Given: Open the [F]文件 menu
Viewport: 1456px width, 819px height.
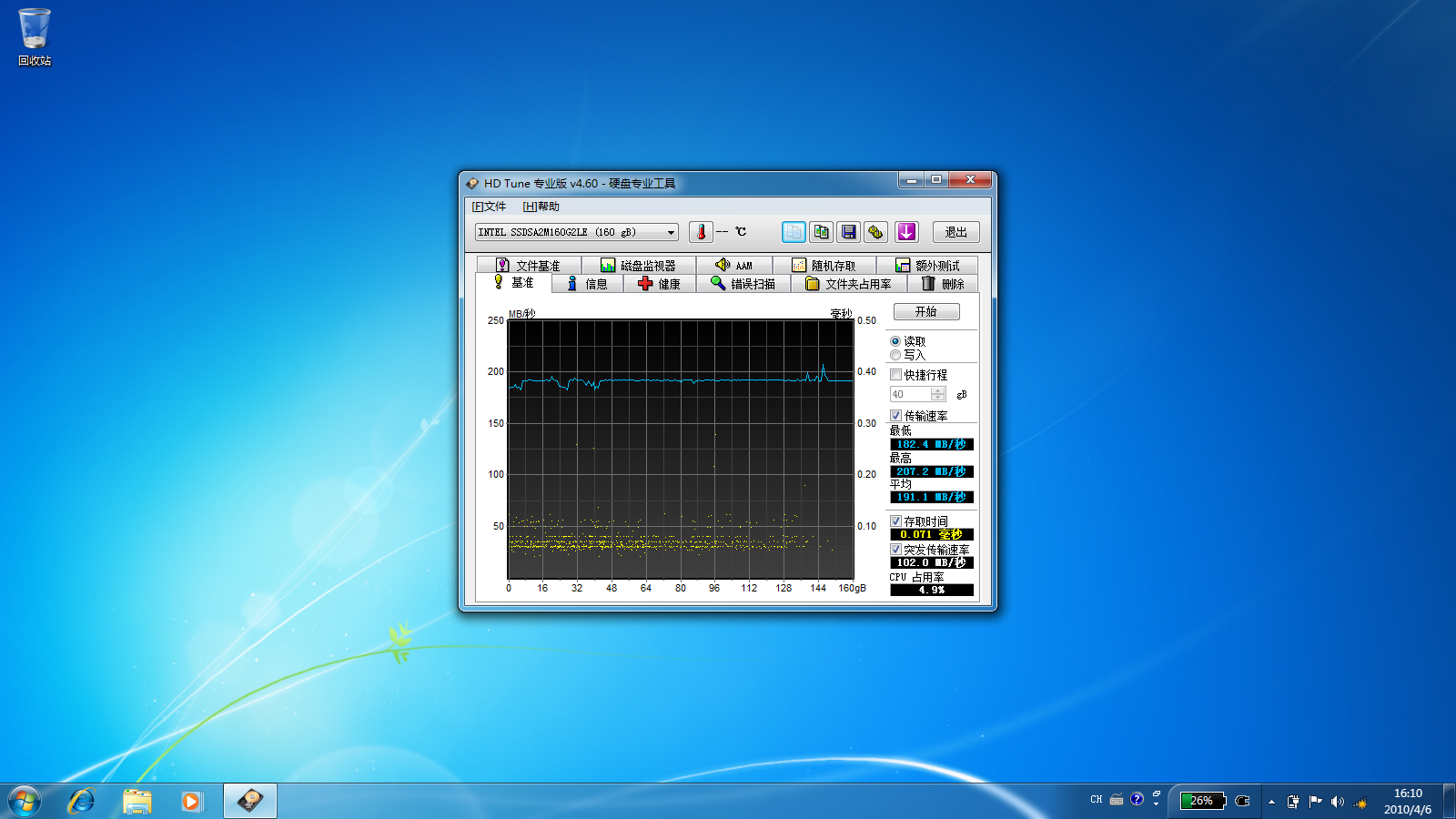Looking at the screenshot, I should [x=489, y=207].
